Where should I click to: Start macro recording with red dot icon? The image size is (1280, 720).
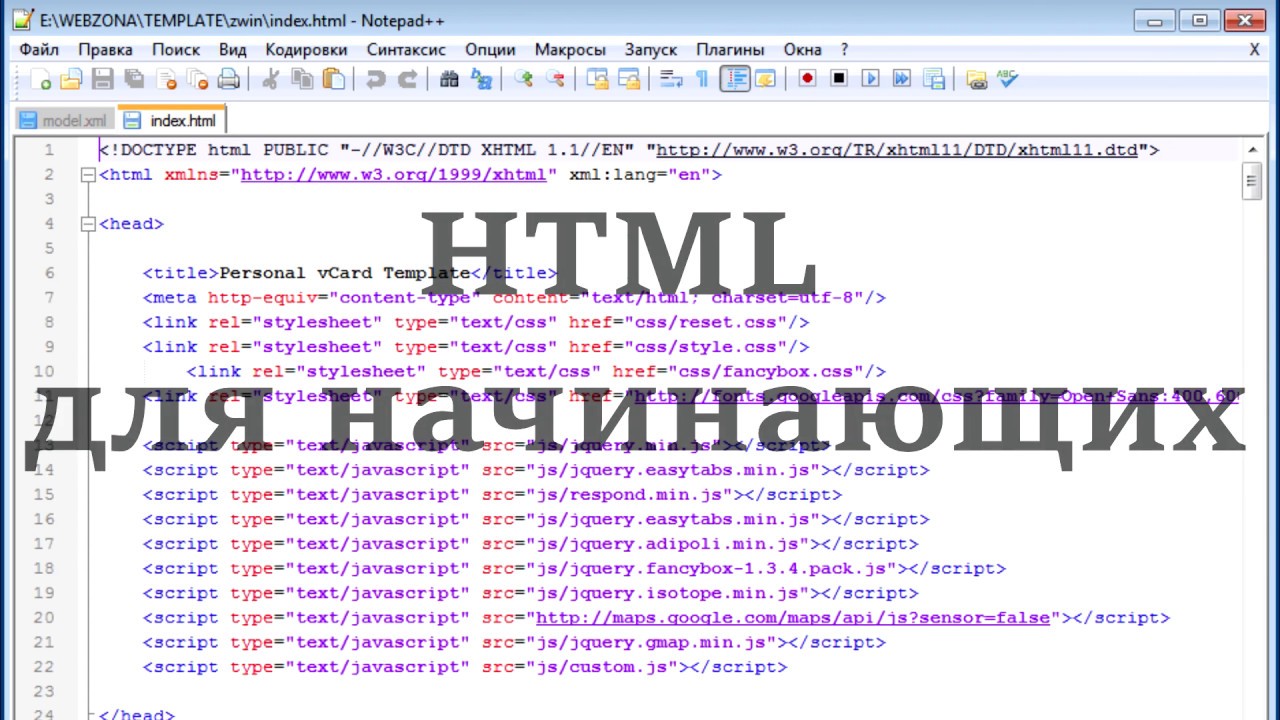tap(807, 79)
